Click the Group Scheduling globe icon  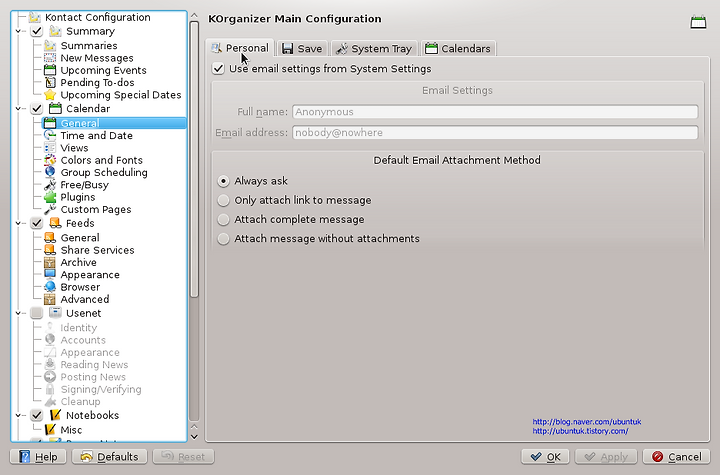(50, 172)
